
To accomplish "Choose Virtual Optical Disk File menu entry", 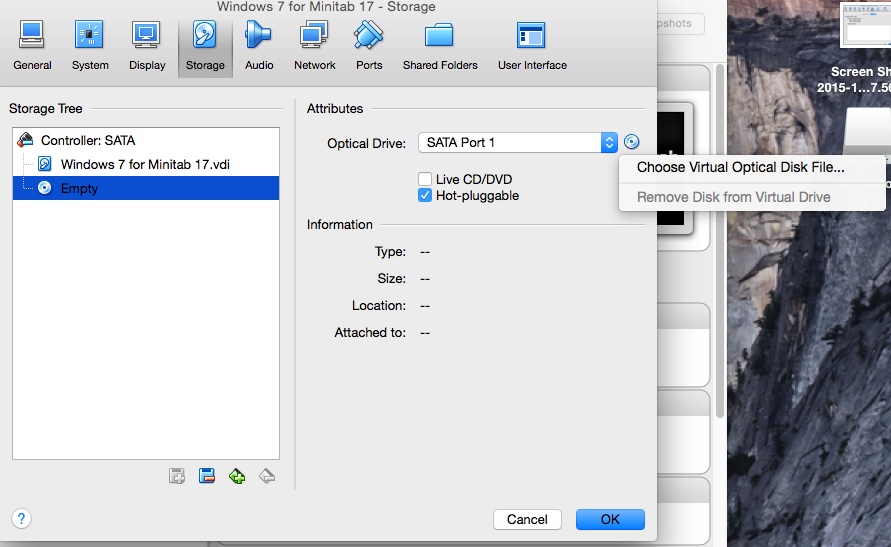I will click(740, 168).
